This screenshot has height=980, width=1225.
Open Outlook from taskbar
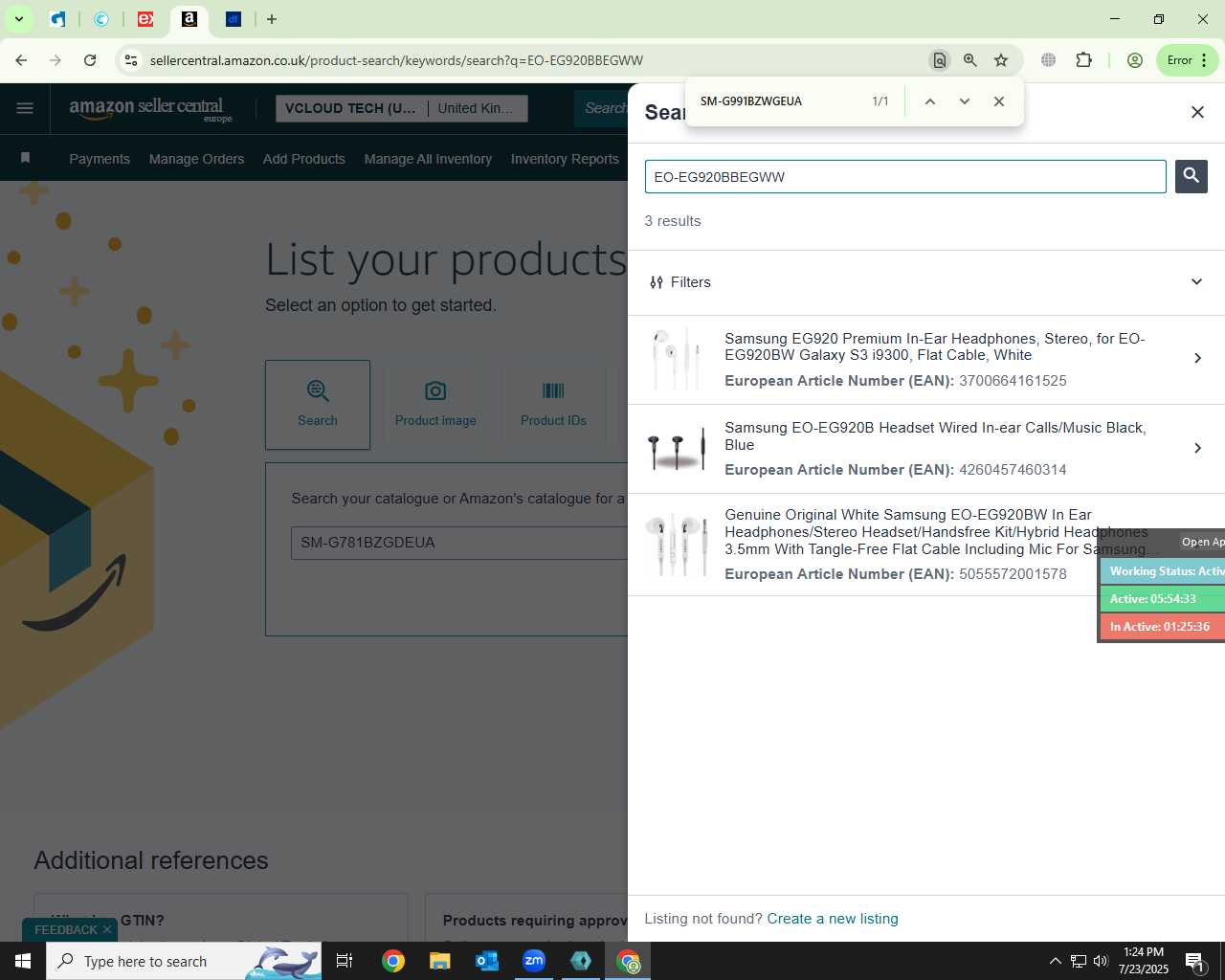(x=487, y=961)
